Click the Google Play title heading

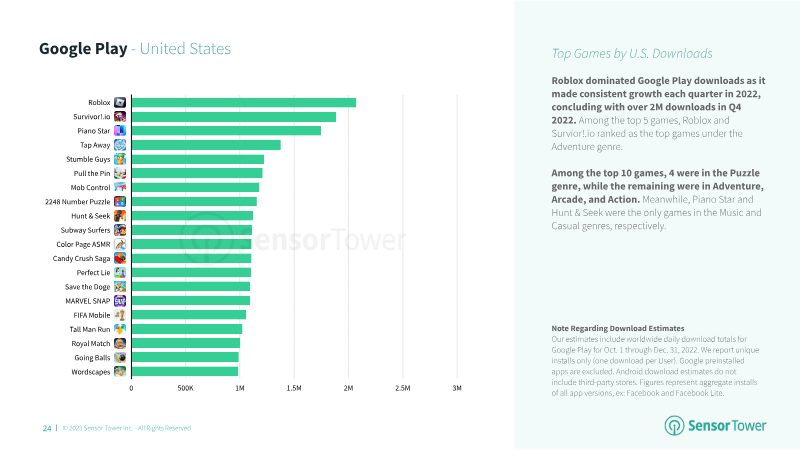pyautogui.click(x=83, y=48)
